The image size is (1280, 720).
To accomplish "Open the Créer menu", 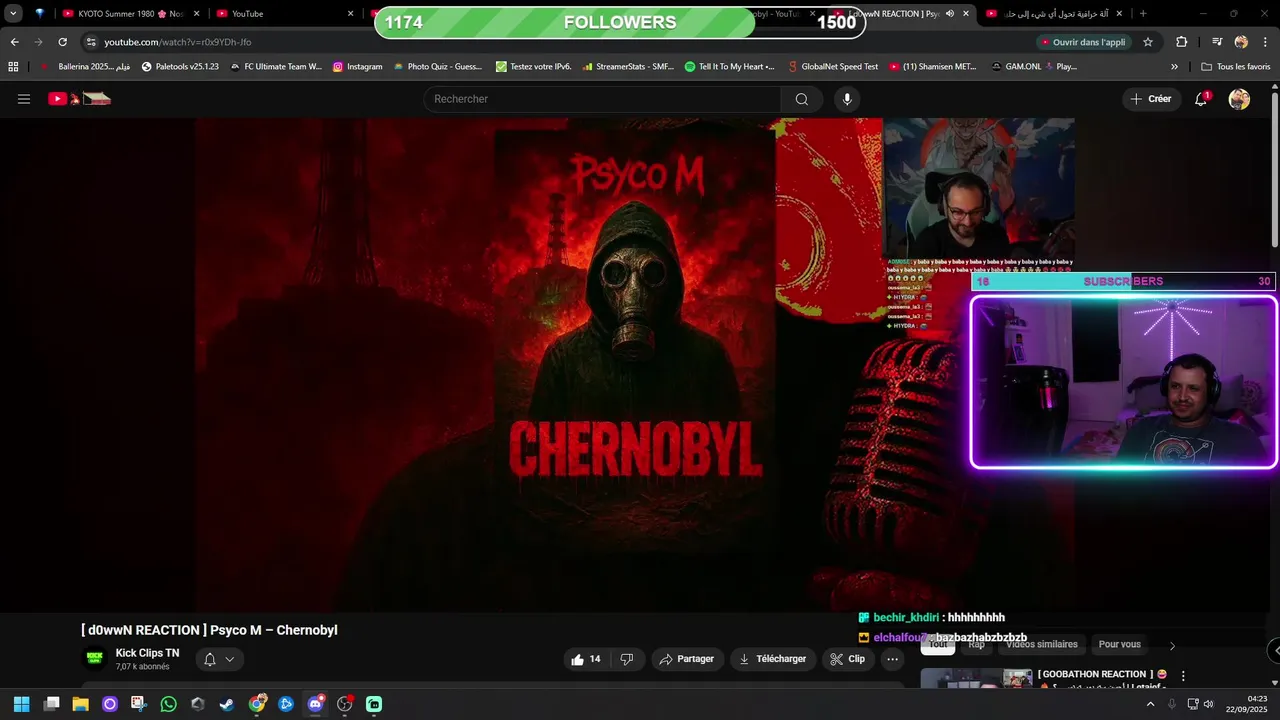I will click(1150, 99).
